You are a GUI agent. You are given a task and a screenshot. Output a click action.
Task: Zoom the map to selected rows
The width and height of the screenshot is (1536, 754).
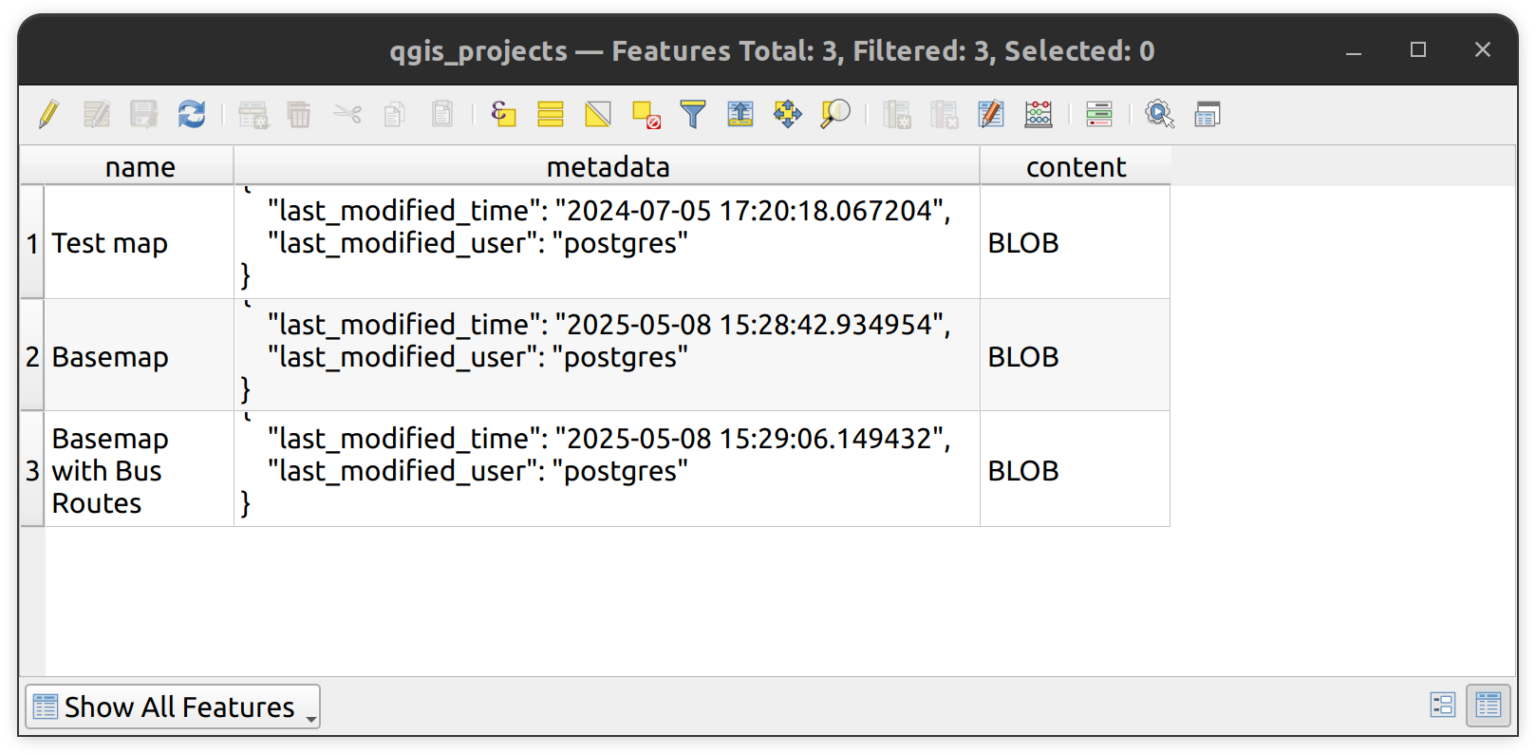836,114
